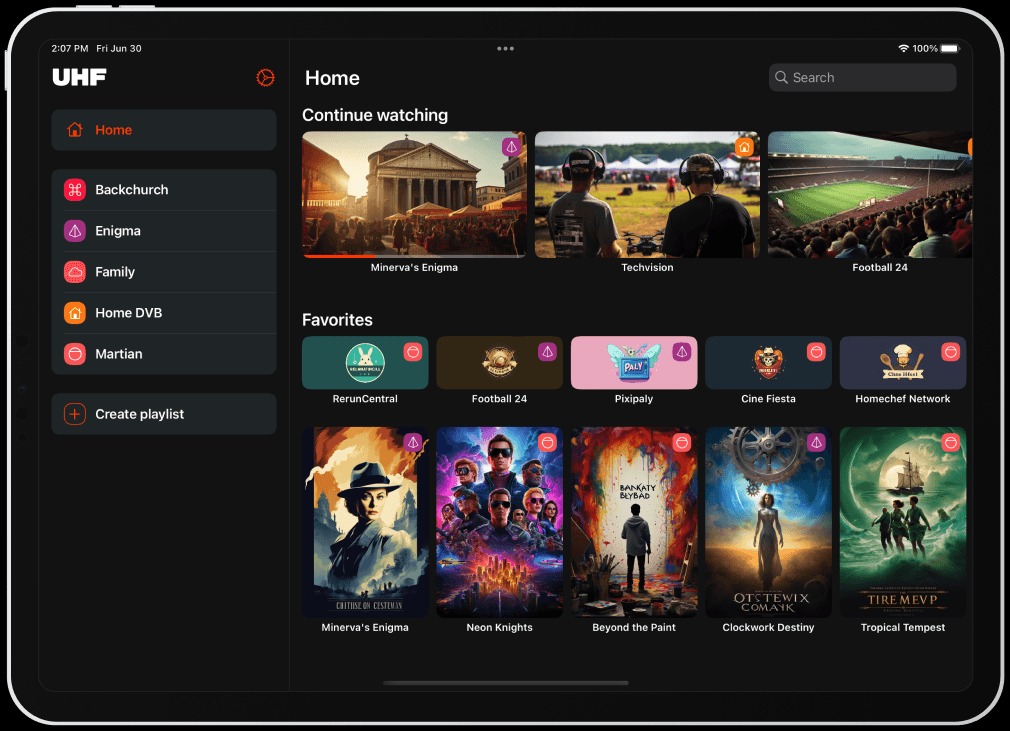
Task: Click the 'Cine Fiesta' label text
Action: [x=768, y=399]
